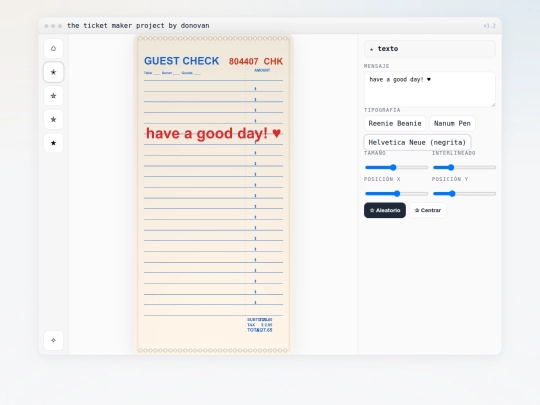540x405 pixels.
Task: Click the Tamaño slider track
Action: point(396,167)
